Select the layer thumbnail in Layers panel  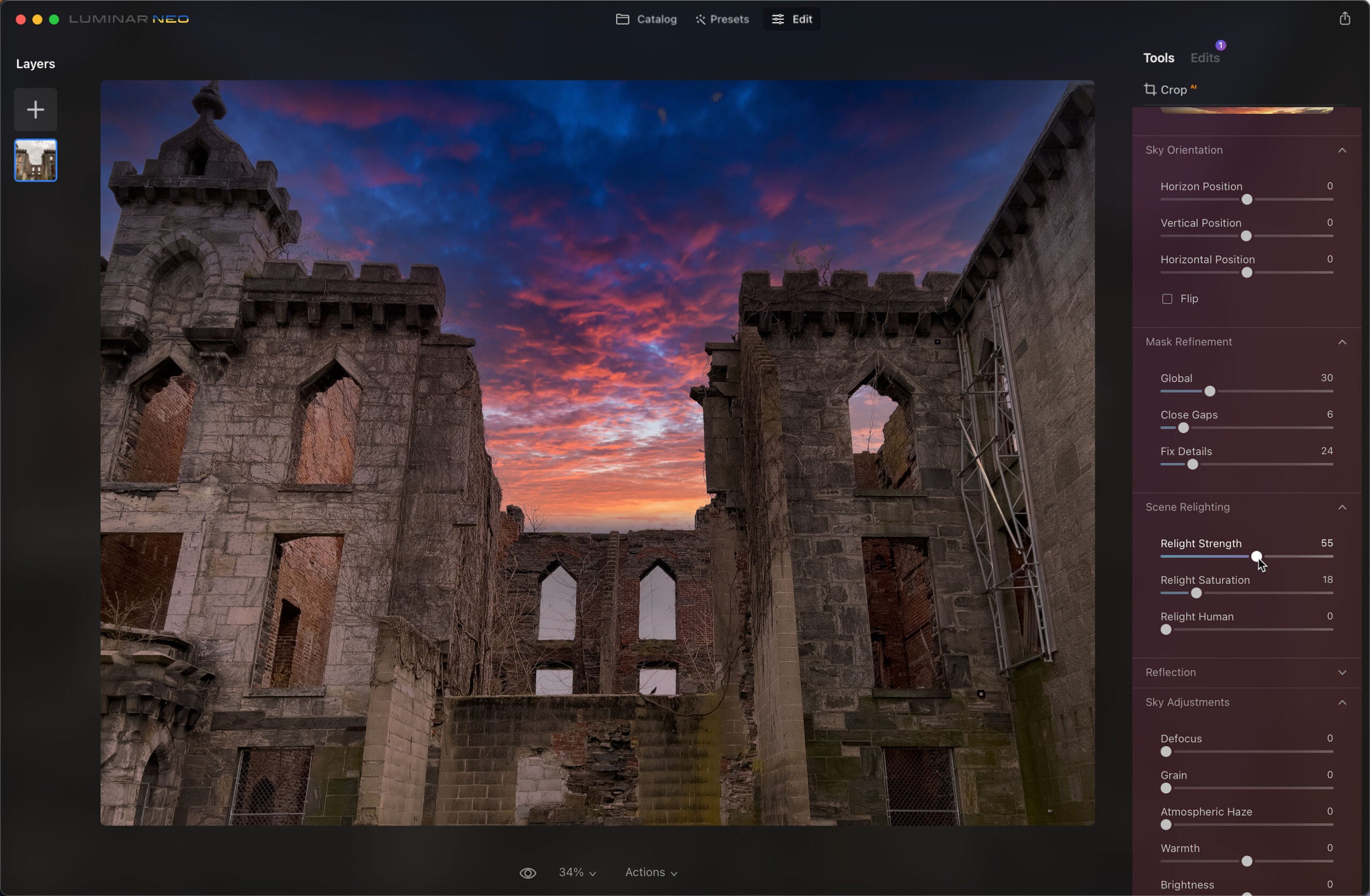click(x=35, y=159)
